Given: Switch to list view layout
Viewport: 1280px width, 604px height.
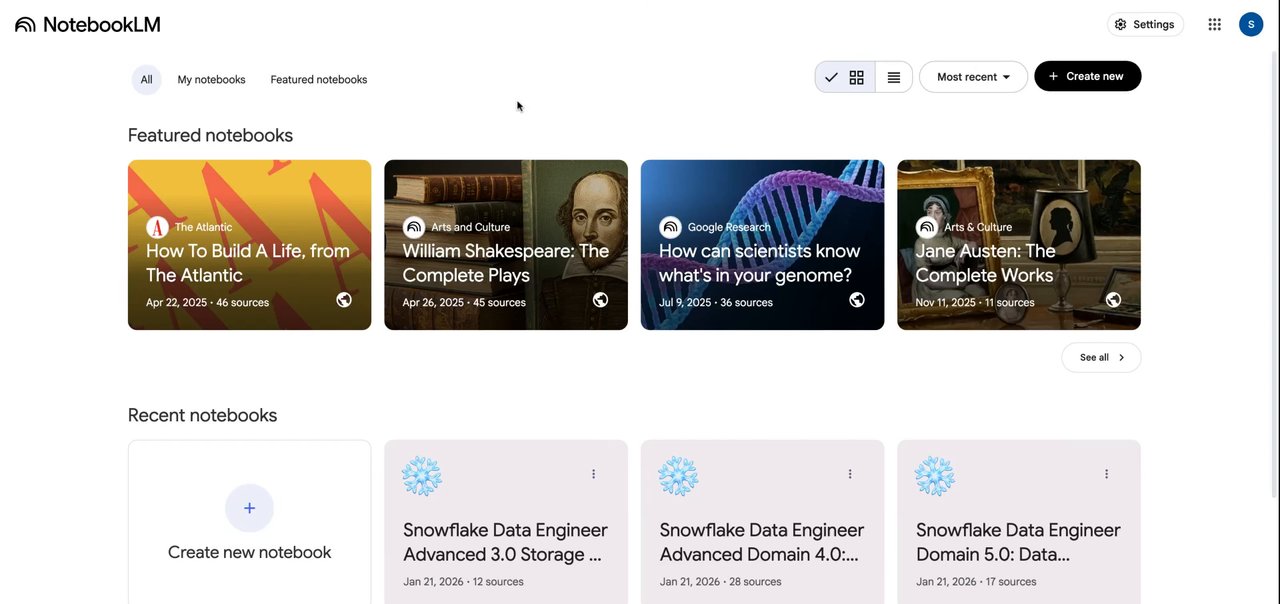Looking at the screenshot, I should 894,77.
